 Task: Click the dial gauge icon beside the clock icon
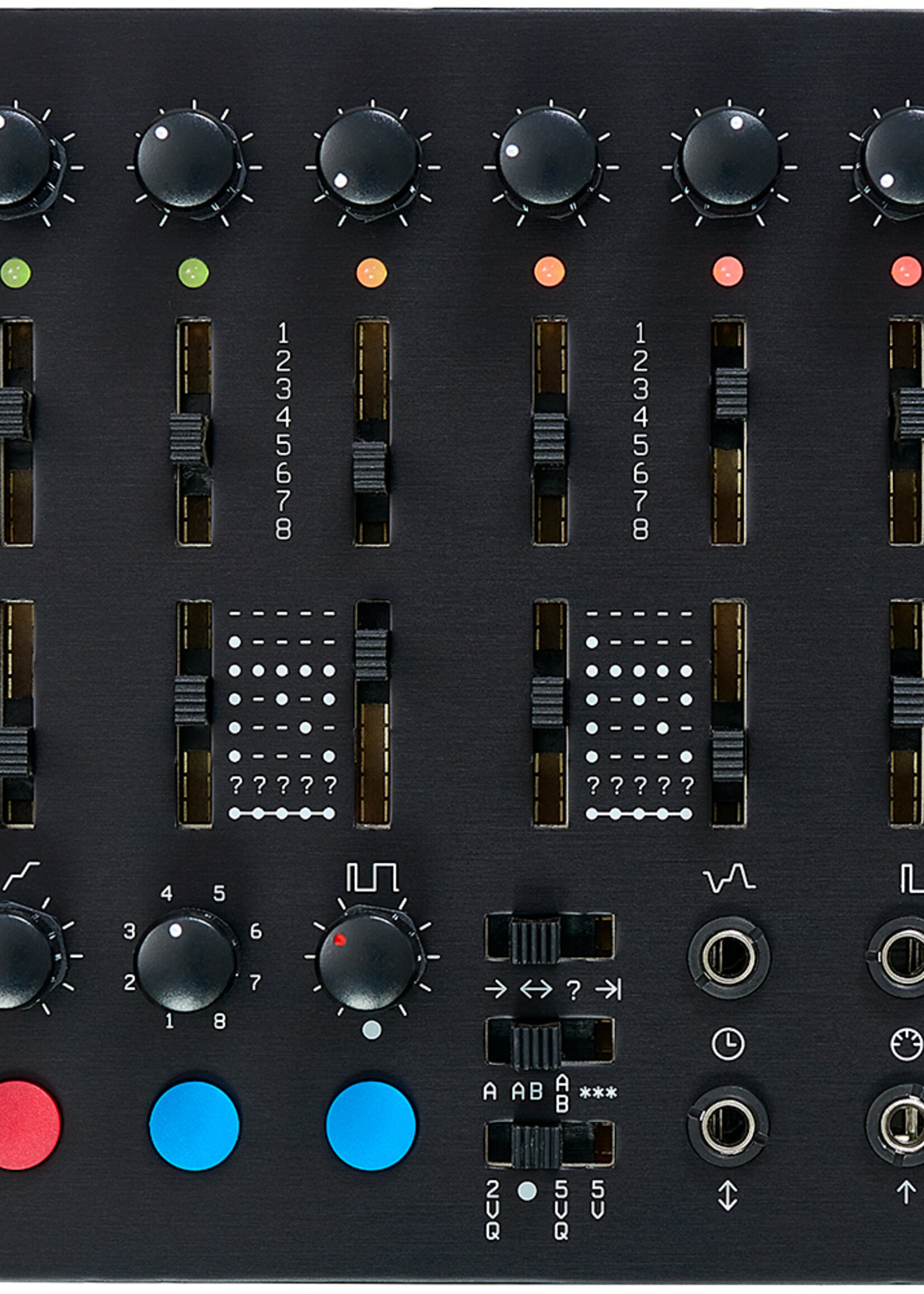click(x=906, y=1044)
